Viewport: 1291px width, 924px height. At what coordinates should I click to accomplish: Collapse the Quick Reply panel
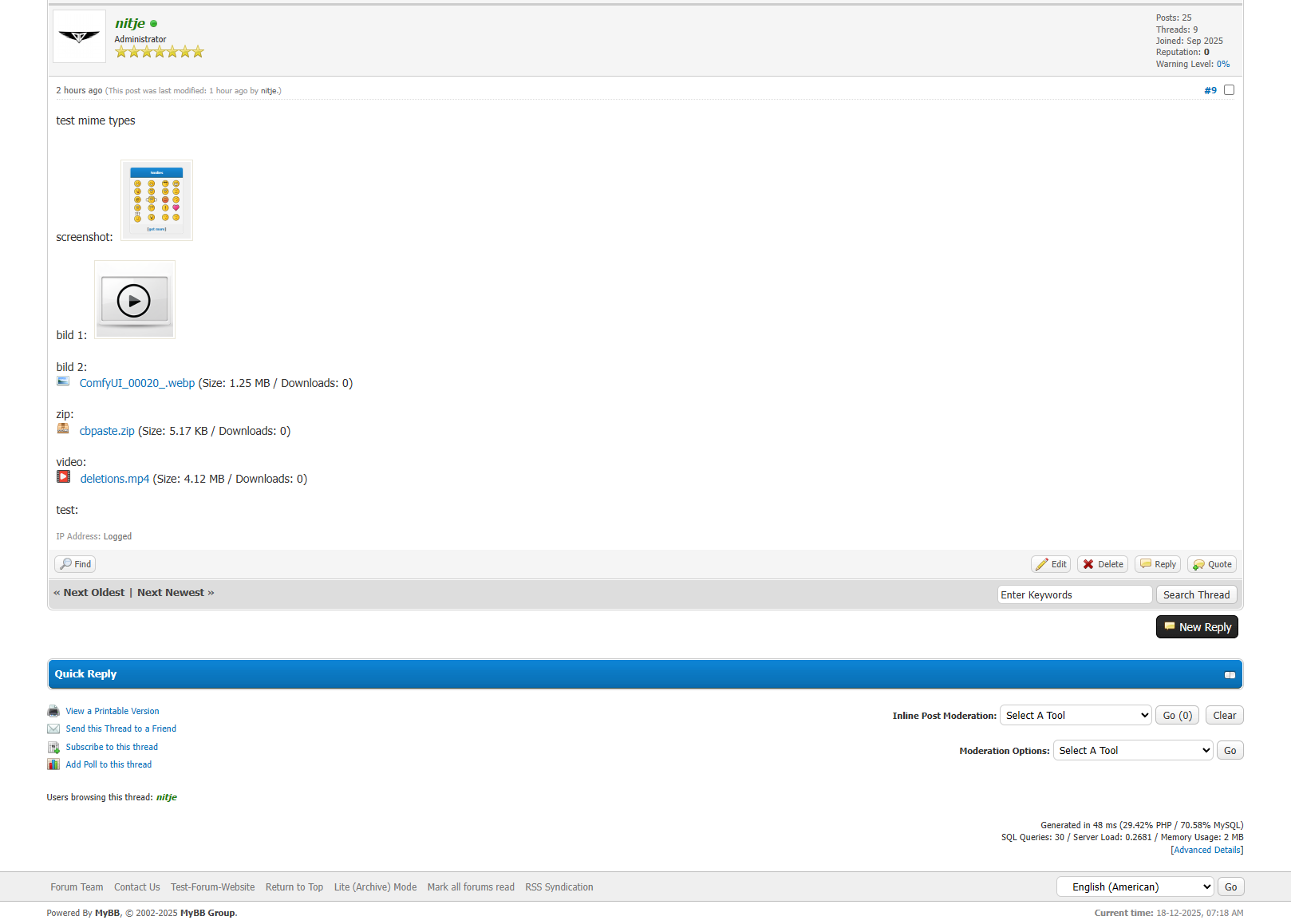pos(1230,675)
